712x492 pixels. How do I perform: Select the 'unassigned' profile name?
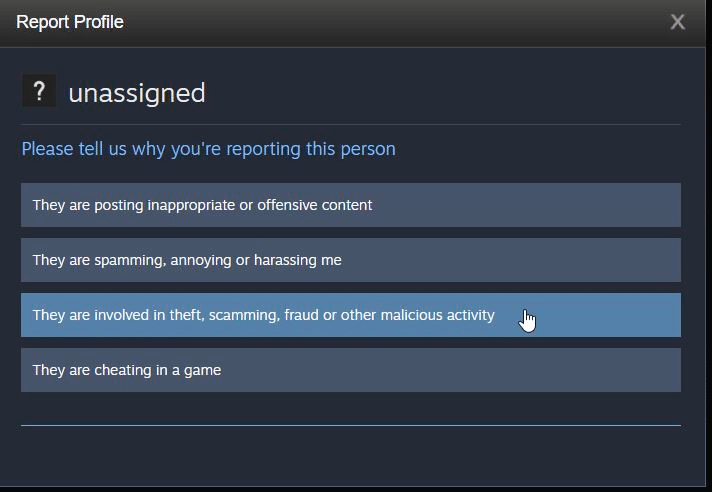(x=137, y=93)
